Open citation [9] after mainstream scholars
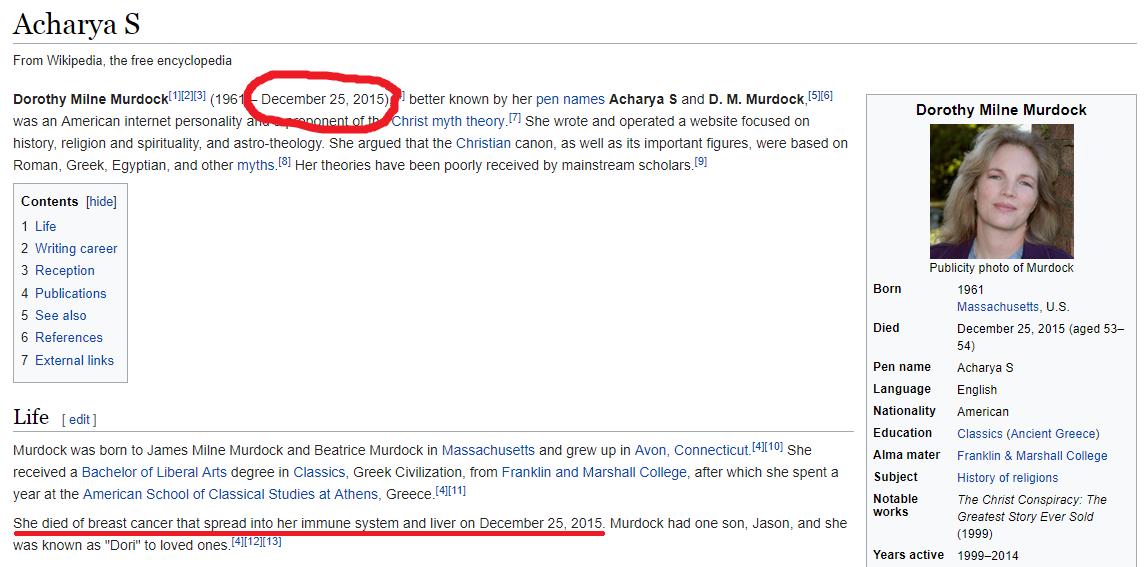This screenshot has width=1147, height=567. pyautogui.click(x=701, y=162)
